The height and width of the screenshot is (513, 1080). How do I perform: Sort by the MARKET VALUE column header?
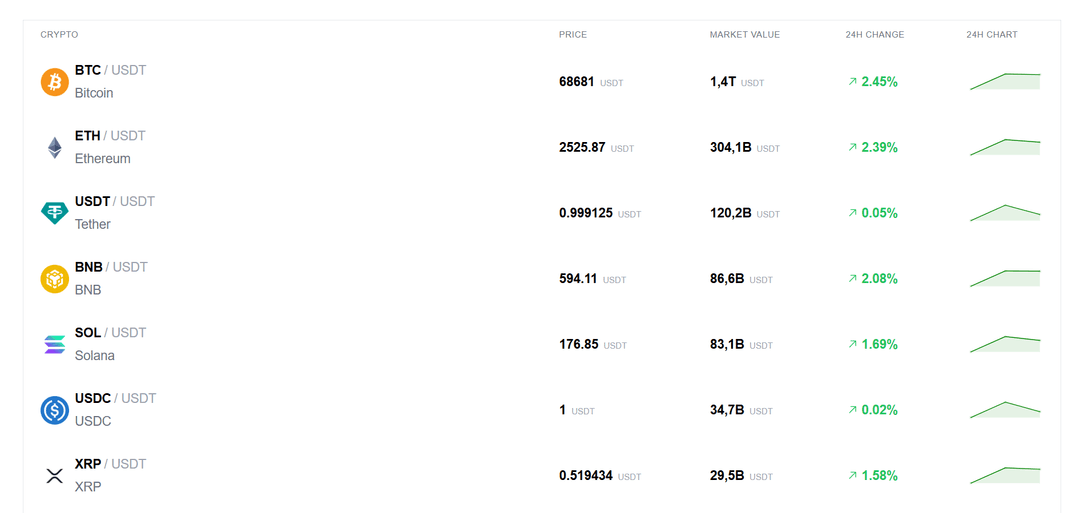coord(744,35)
